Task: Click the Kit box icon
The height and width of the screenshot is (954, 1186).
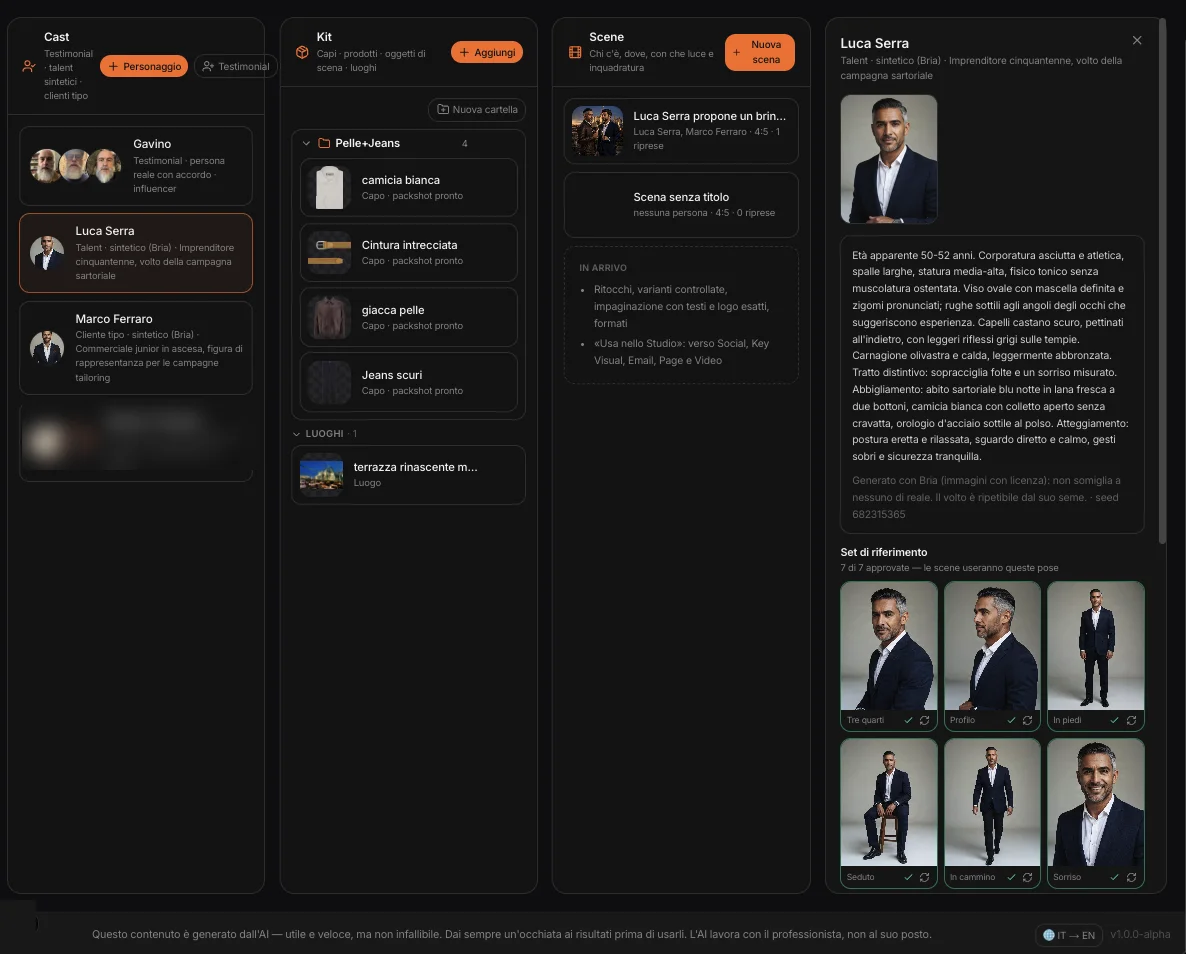Action: pos(302,52)
